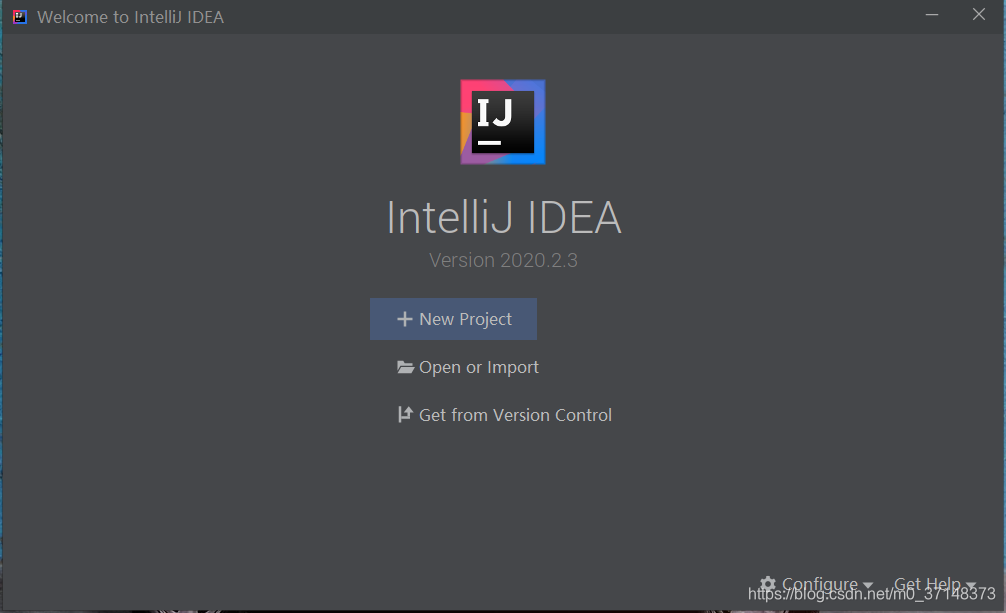The height and width of the screenshot is (613, 1006).
Task: Click the Configure gear icon
Action: pyautogui.click(x=768, y=583)
